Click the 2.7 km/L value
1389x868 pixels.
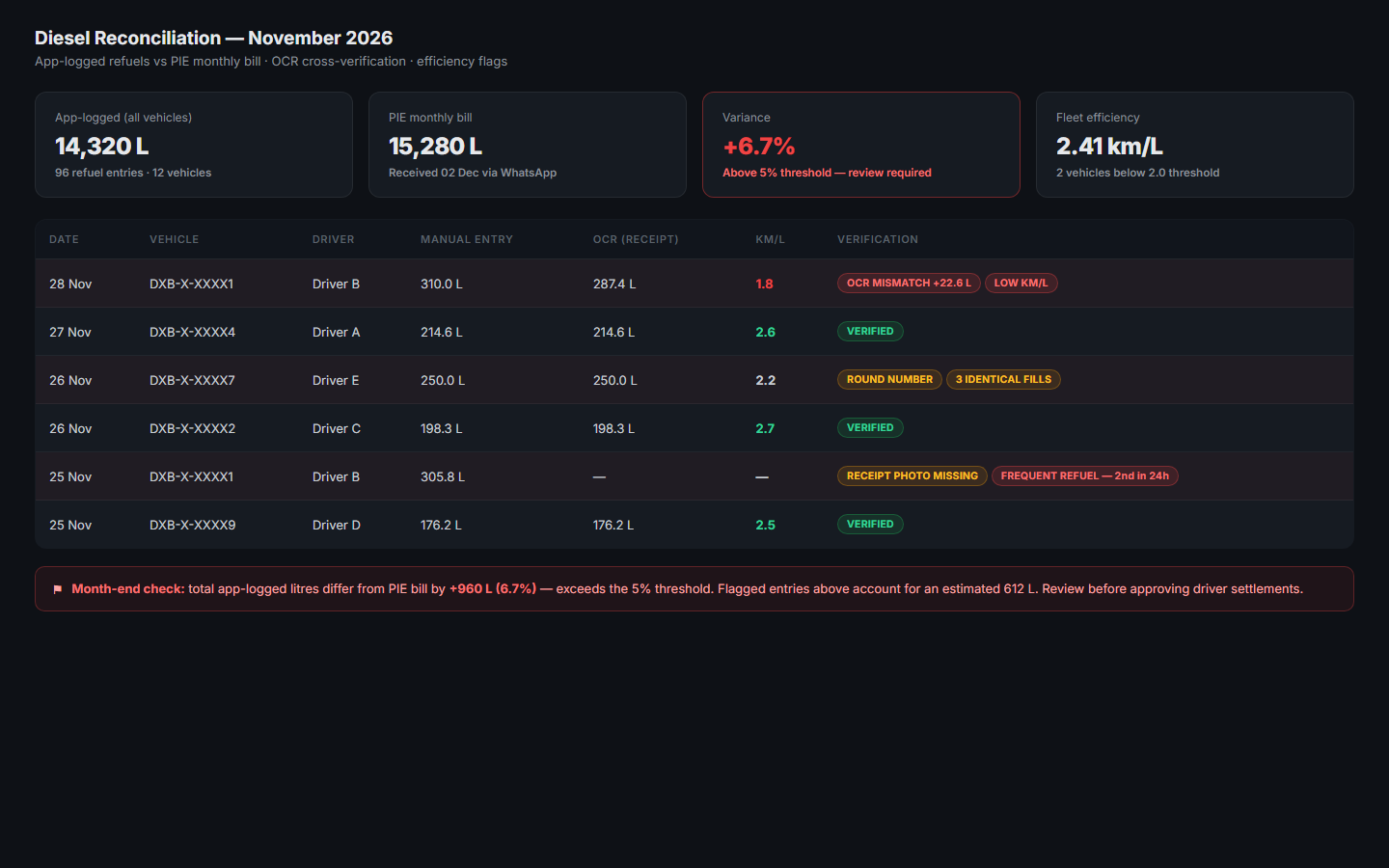pyautogui.click(x=765, y=428)
